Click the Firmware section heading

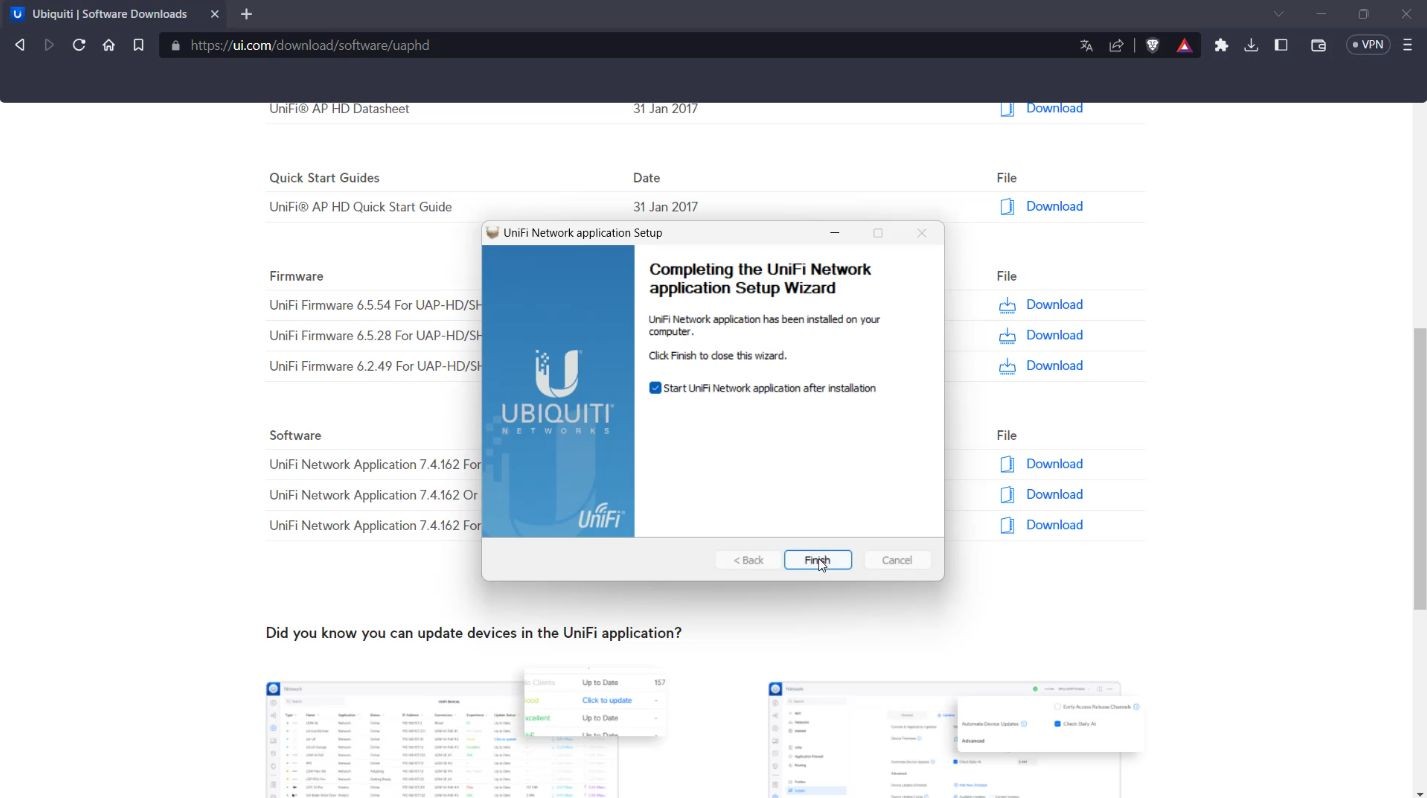point(296,276)
